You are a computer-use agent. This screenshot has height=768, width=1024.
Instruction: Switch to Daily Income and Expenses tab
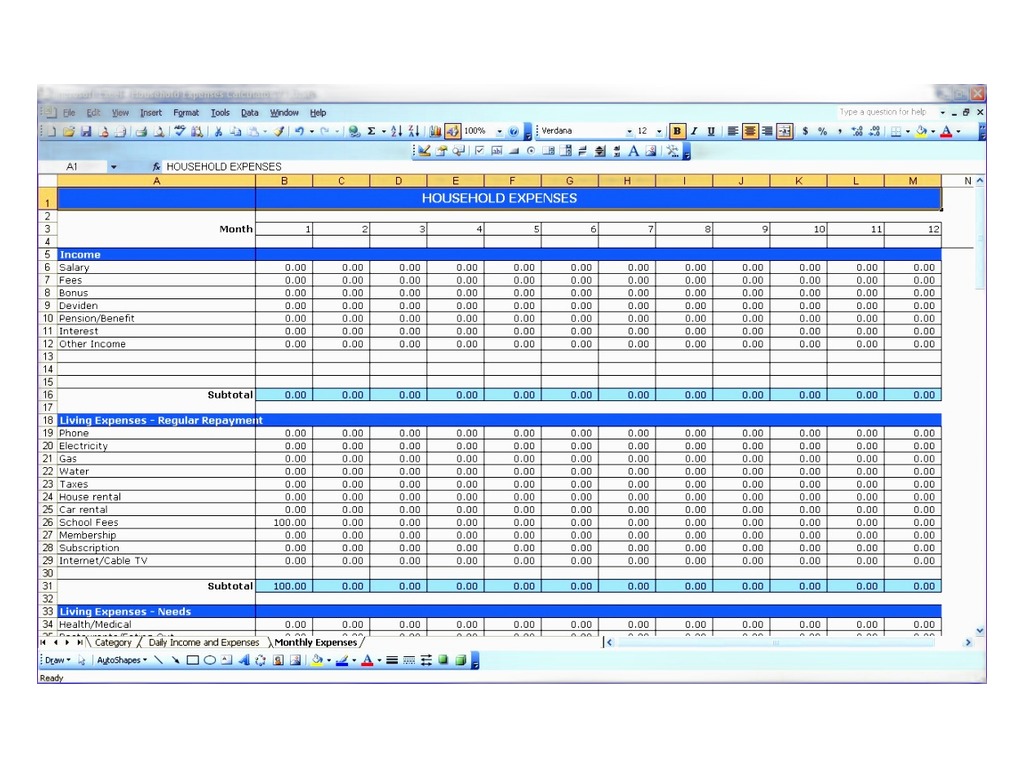pos(204,643)
